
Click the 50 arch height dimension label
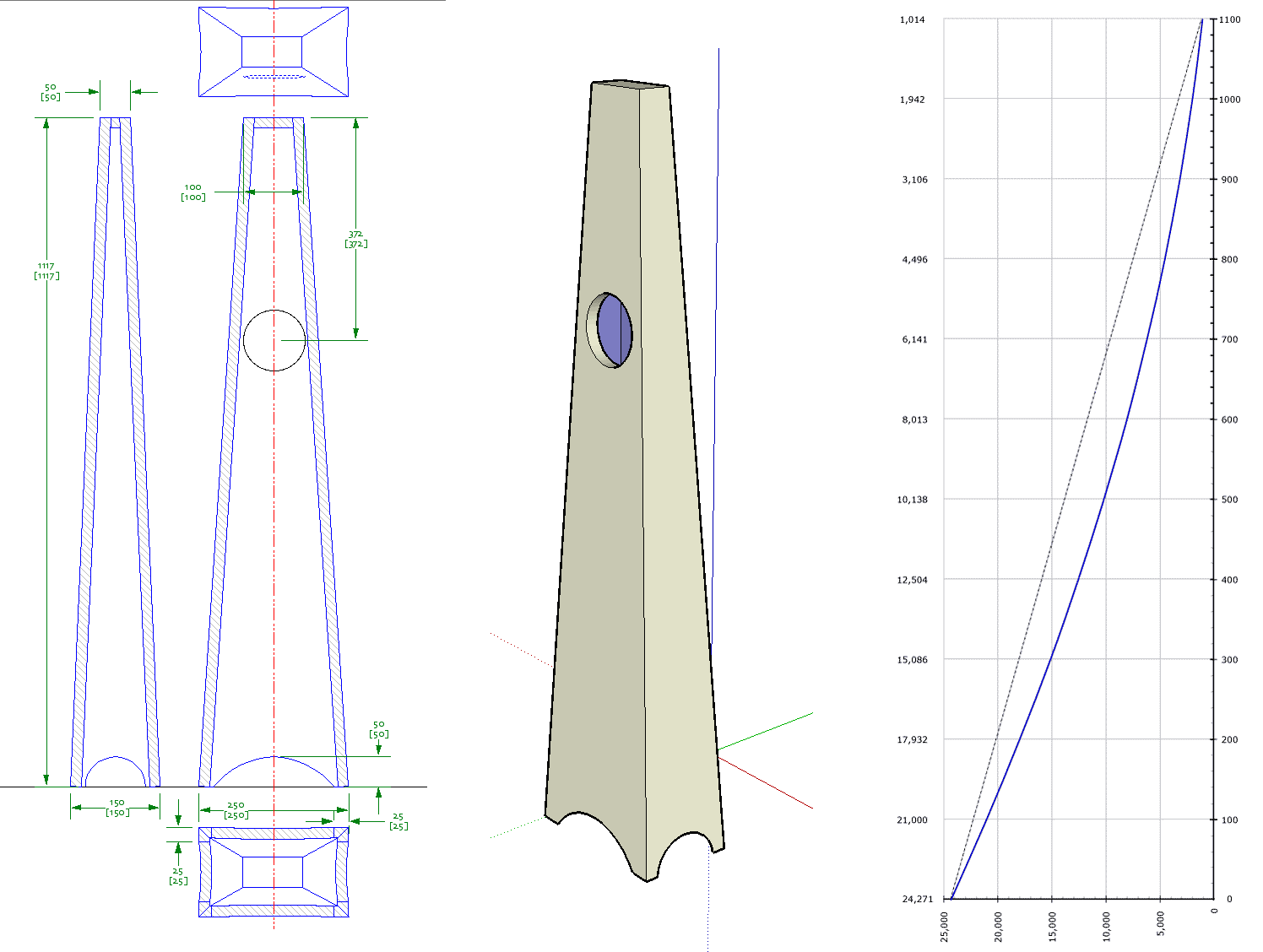[378, 729]
